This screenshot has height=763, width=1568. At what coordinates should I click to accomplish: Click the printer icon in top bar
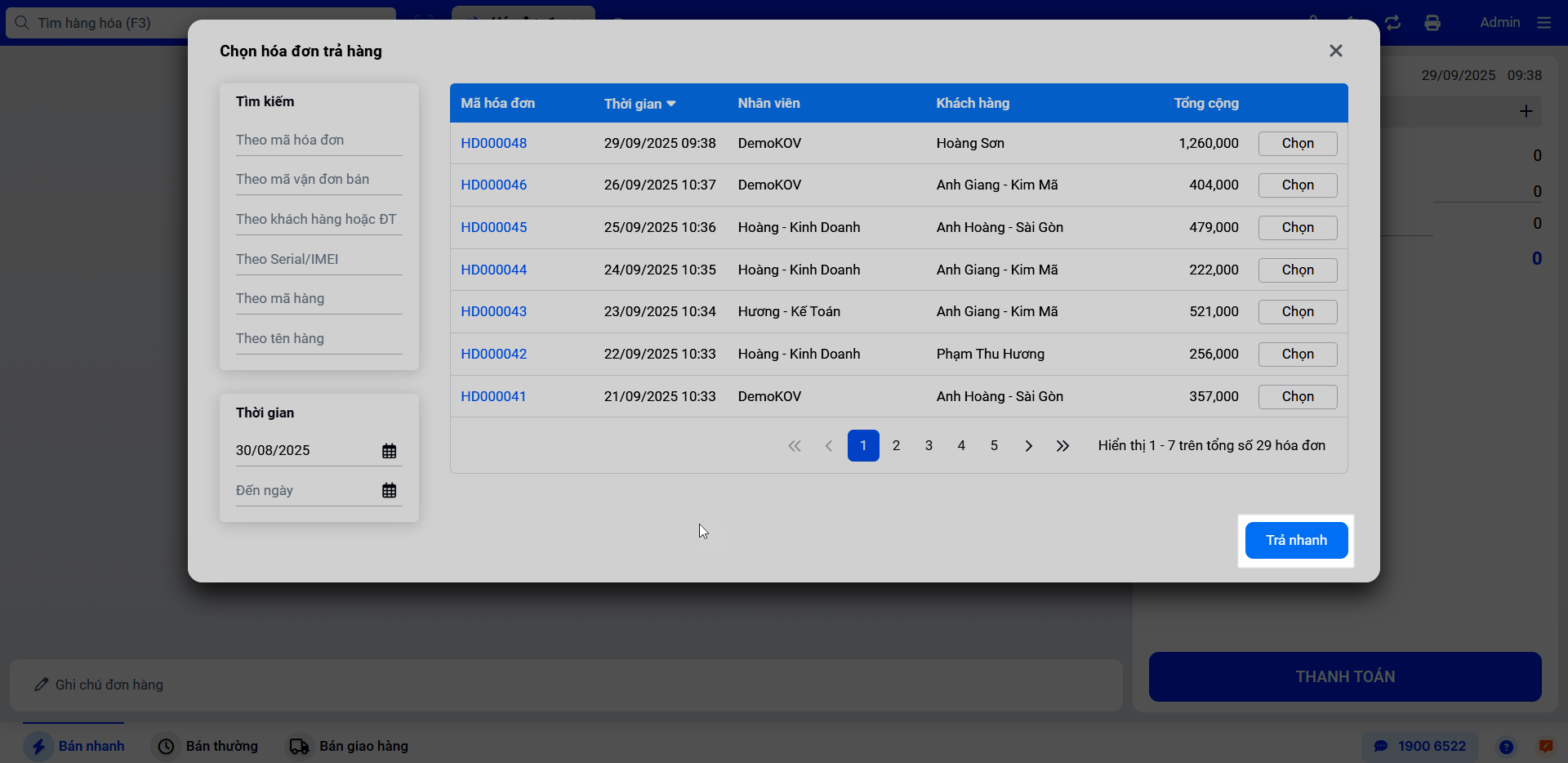coord(1432,23)
